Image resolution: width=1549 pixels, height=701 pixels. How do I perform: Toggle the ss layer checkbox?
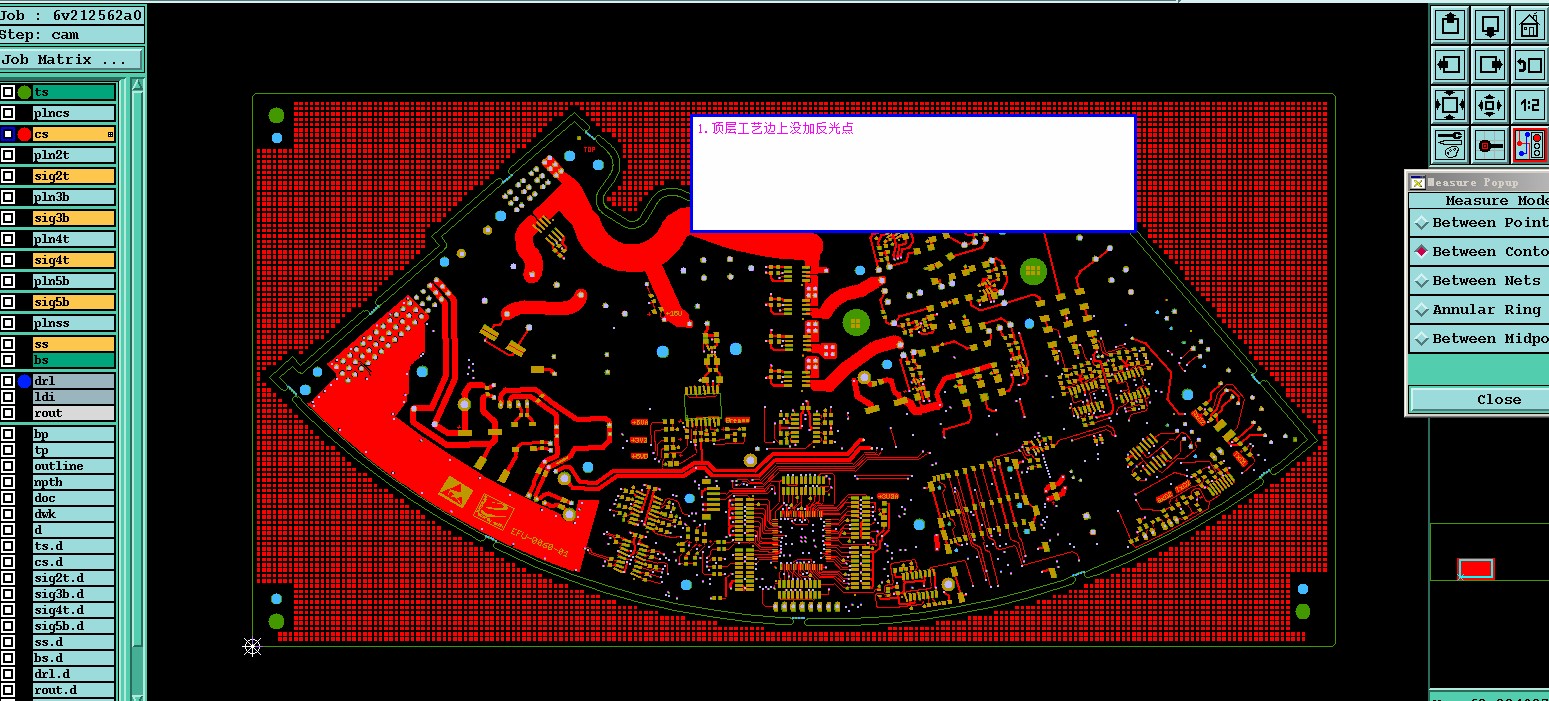click(8, 344)
